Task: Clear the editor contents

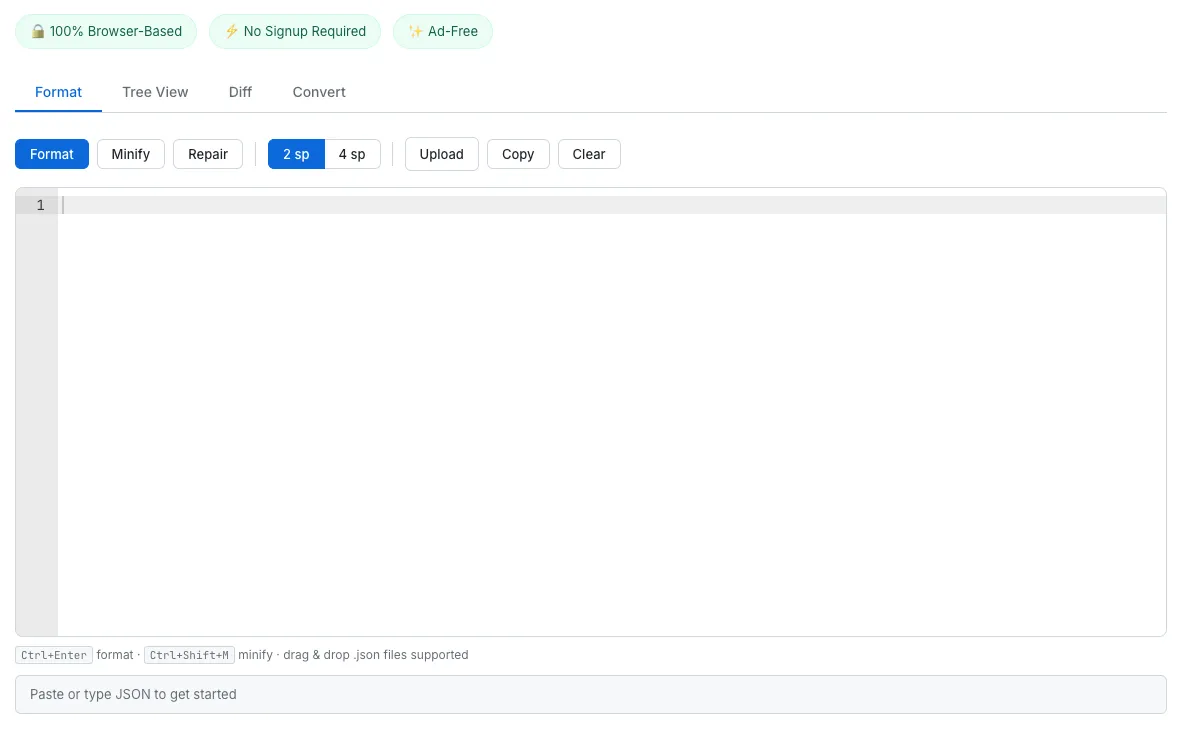Action: click(589, 154)
